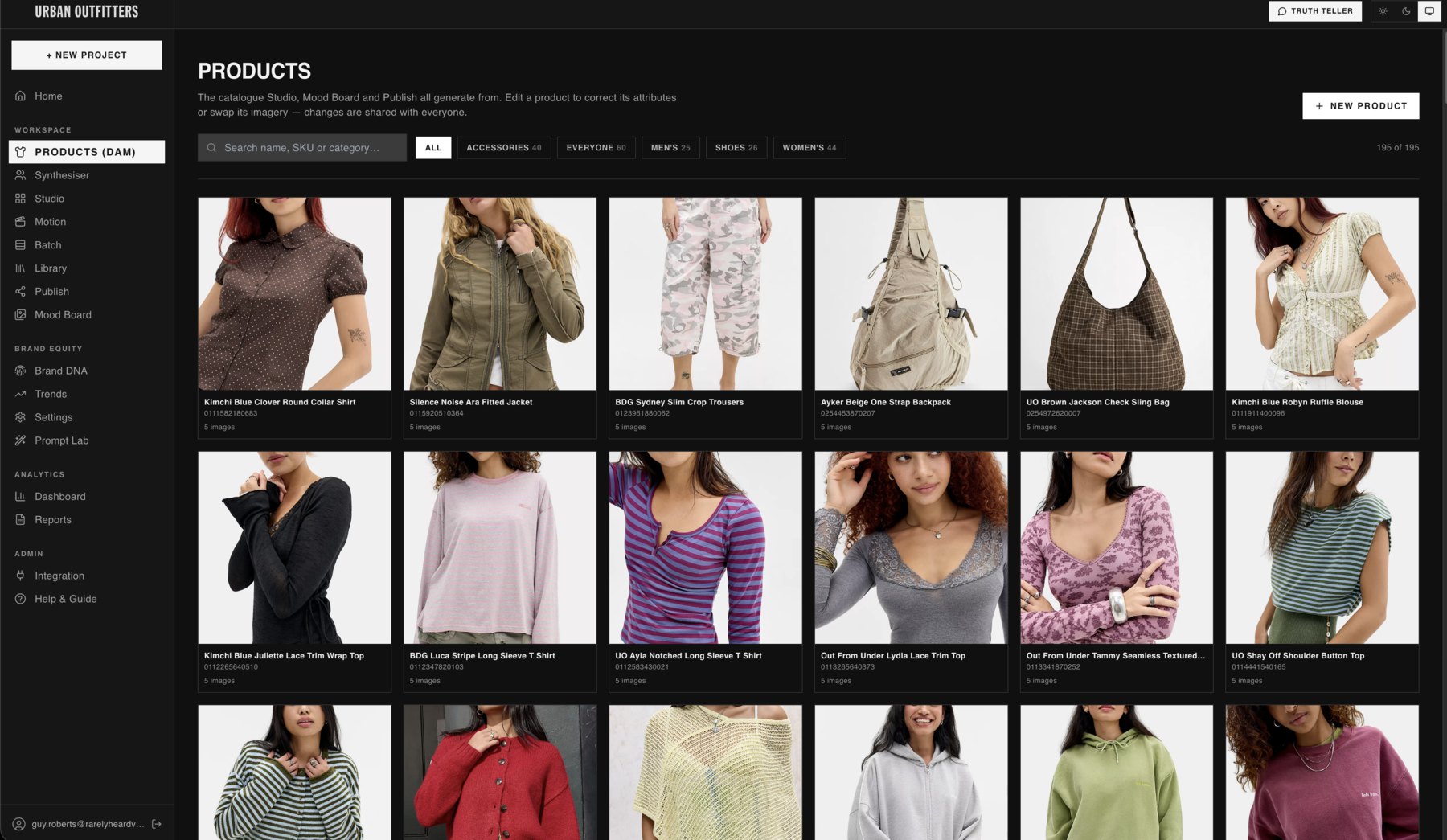This screenshot has width=1447, height=840.
Task: Click the Motion clapperboard icon
Action: pyautogui.click(x=20, y=221)
